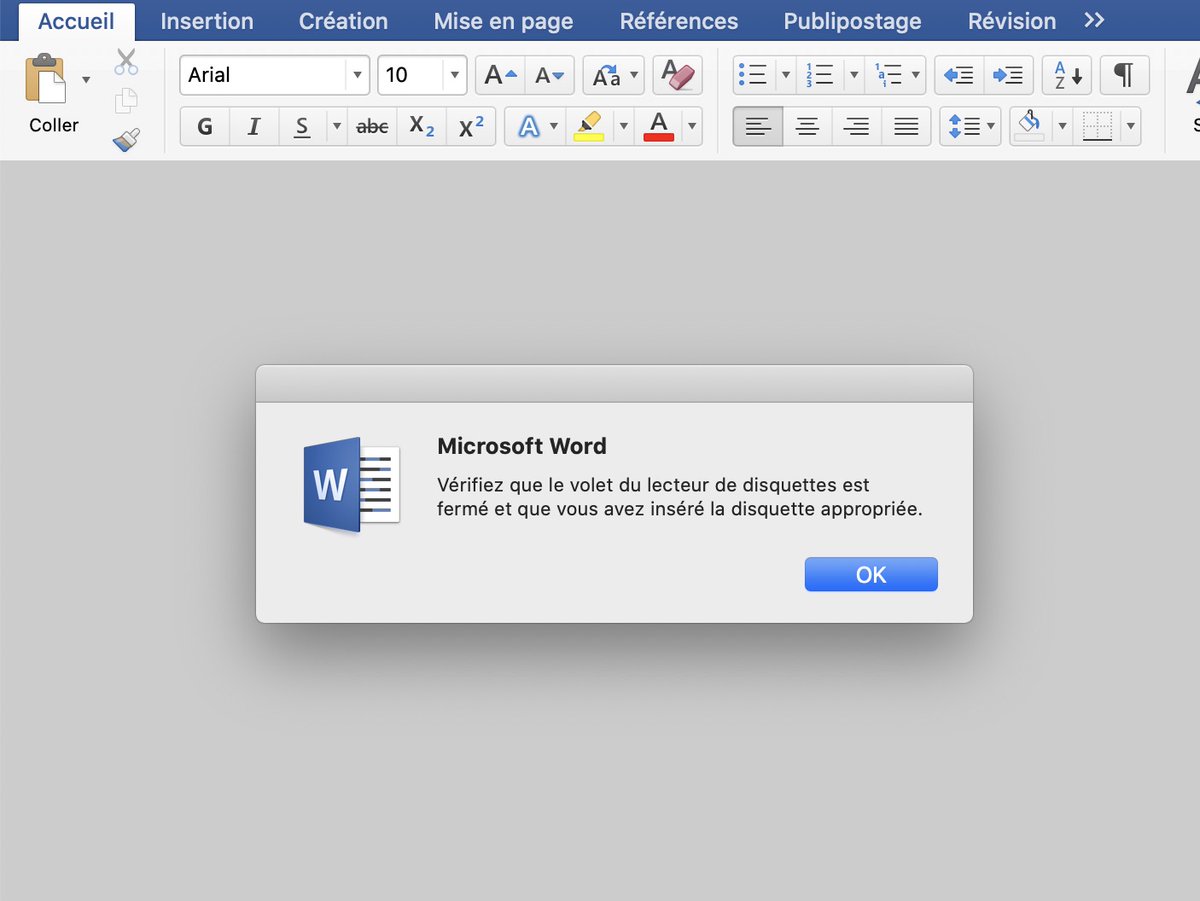1200x901 pixels.
Task: Click the Cut scissors icon
Action: point(126,62)
